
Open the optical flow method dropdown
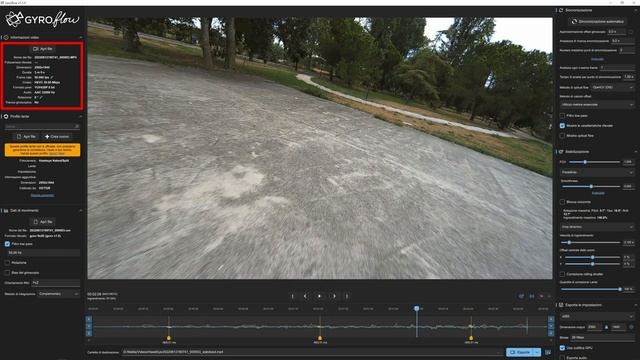coord(613,87)
